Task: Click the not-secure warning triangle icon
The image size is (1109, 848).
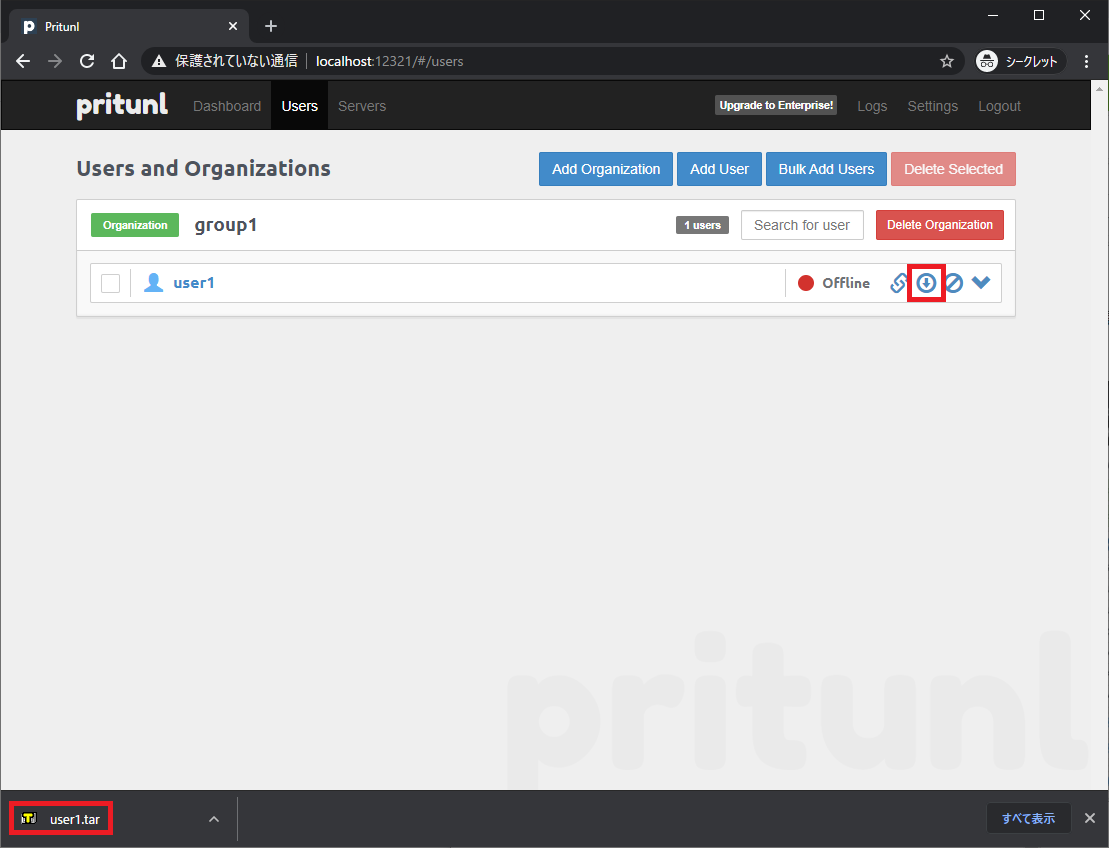Action: point(159,61)
